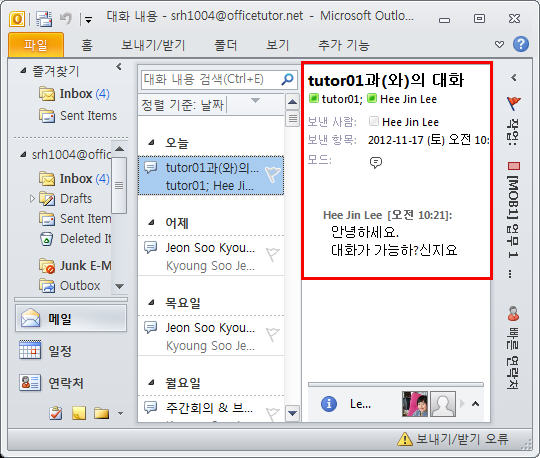Click the Tasks clipboard icon in navigation bar
This screenshot has width=540, height=458.
[x=56, y=413]
